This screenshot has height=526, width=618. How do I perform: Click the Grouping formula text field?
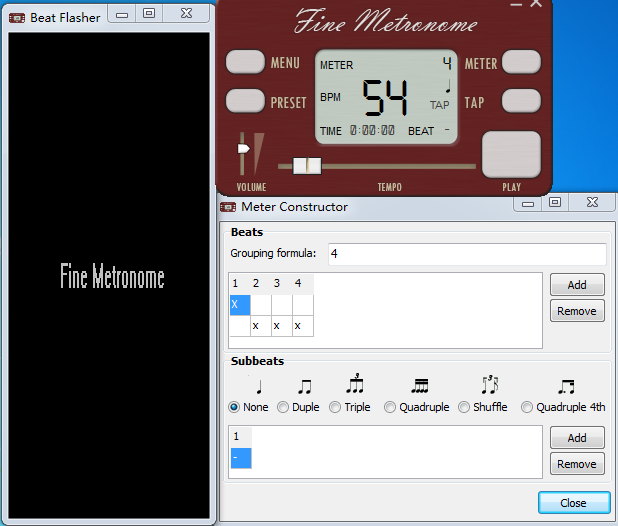tap(465, 254)
